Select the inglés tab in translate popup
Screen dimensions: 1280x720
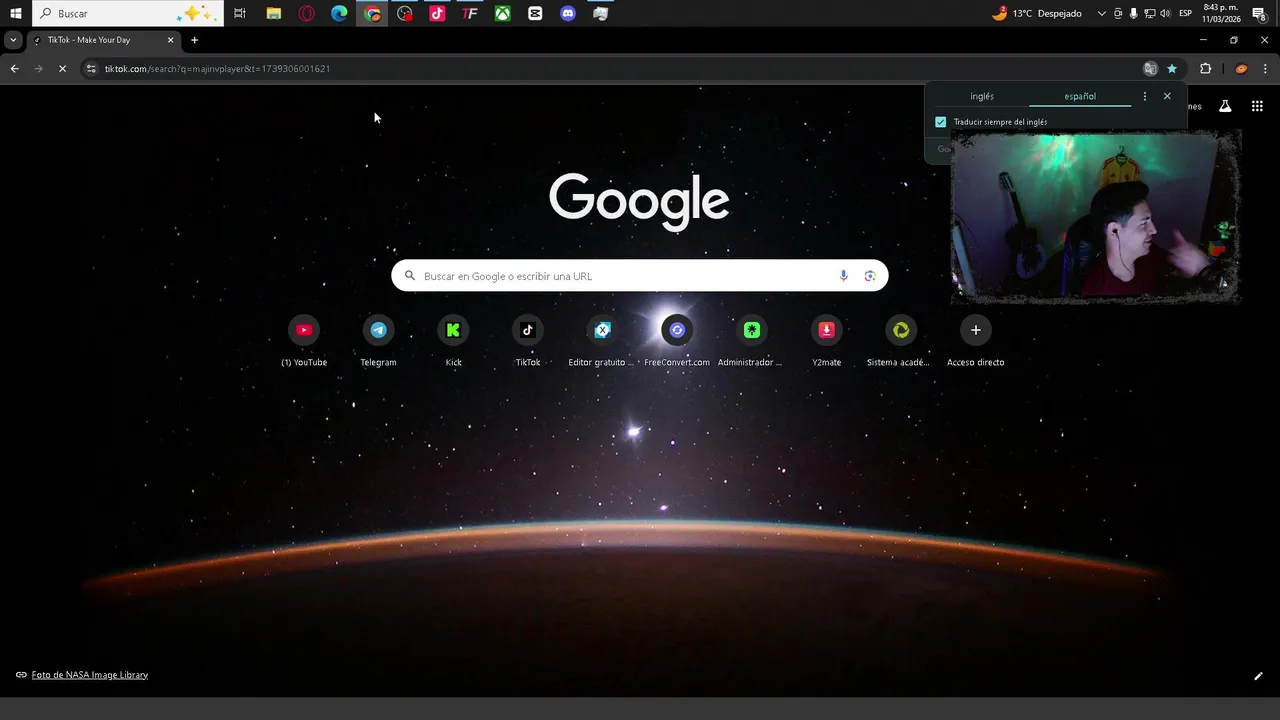click(x=982, y=97)
